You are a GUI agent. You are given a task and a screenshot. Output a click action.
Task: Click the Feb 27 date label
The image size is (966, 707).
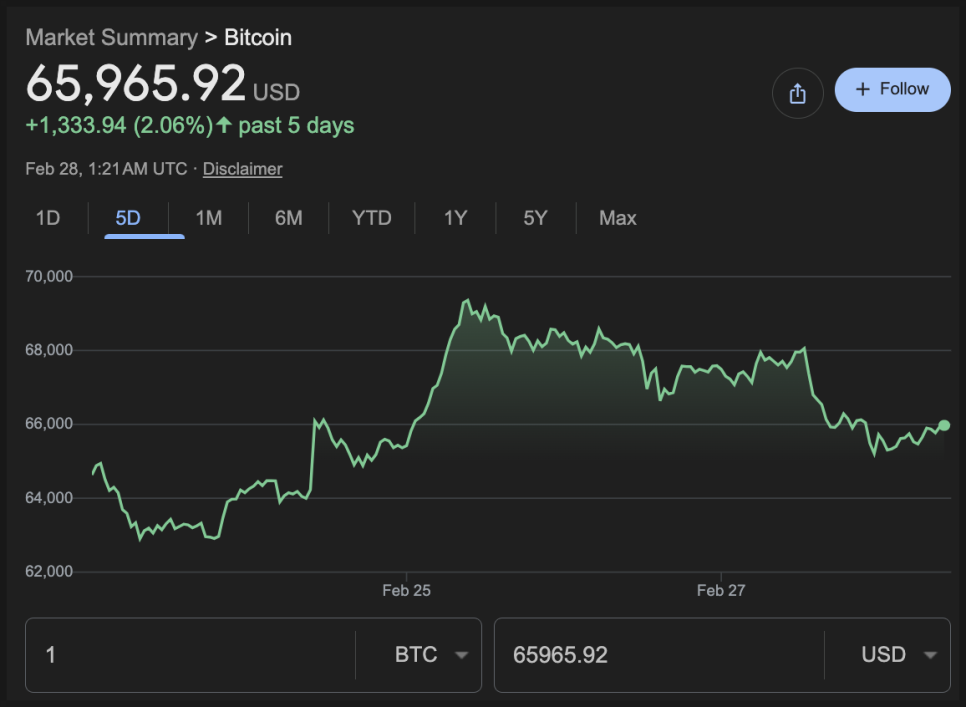pyautogui.click(x=721, y=591)
